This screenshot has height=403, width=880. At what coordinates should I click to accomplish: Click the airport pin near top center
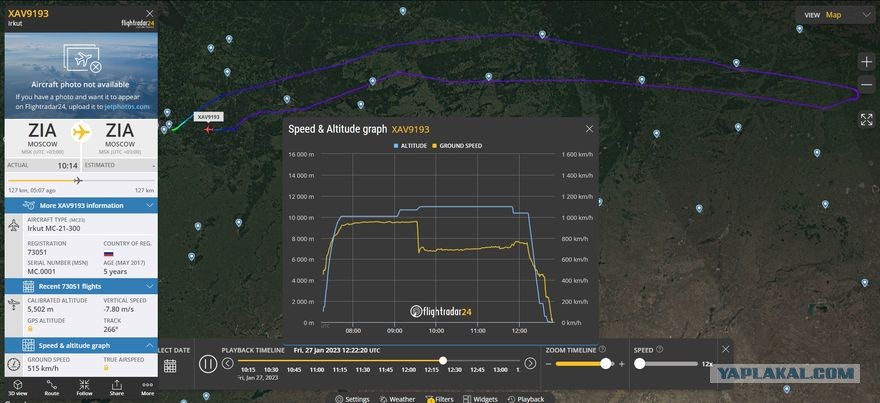[403, 11]
